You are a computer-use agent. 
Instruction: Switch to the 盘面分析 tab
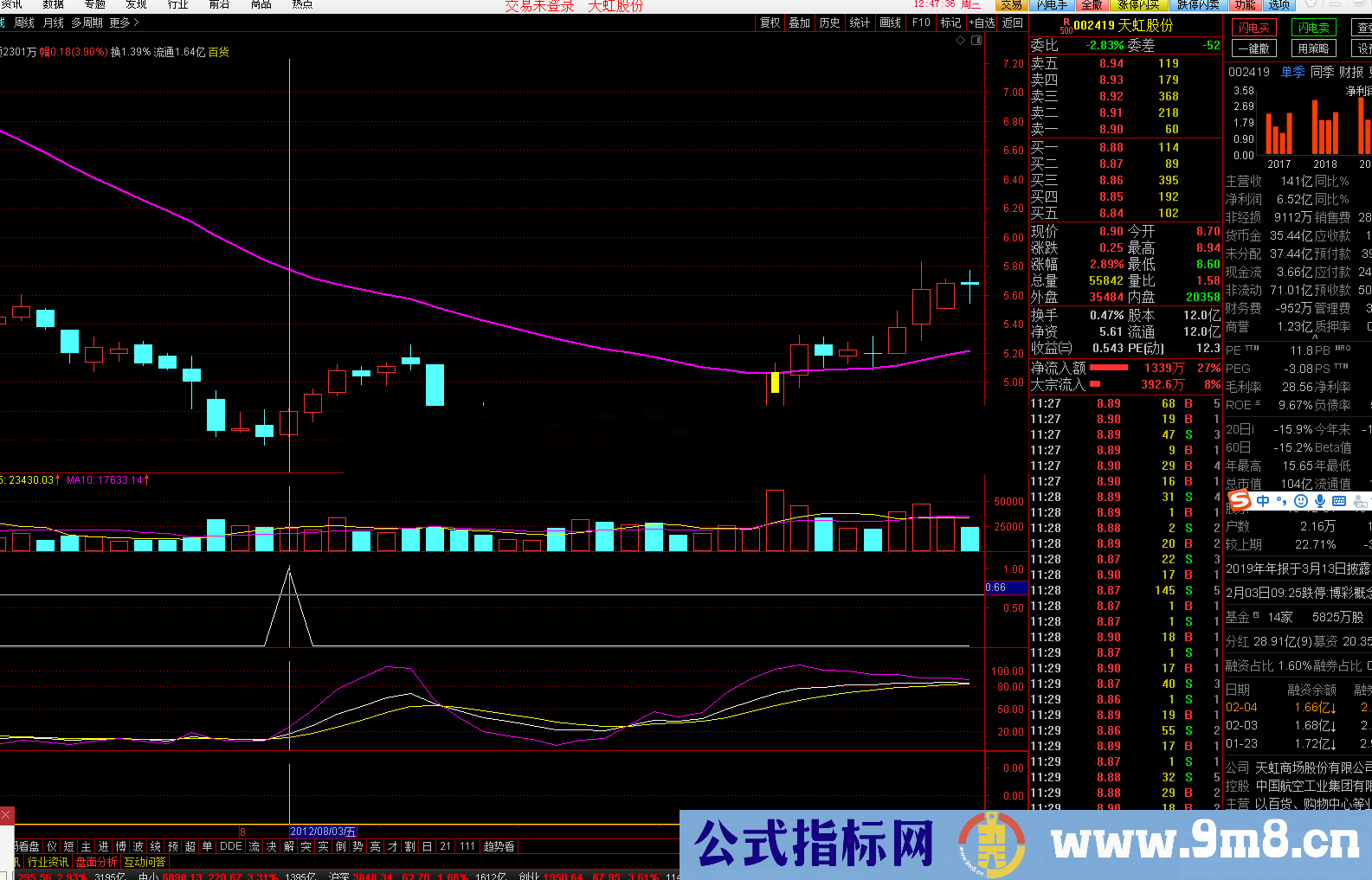[96, 862]
